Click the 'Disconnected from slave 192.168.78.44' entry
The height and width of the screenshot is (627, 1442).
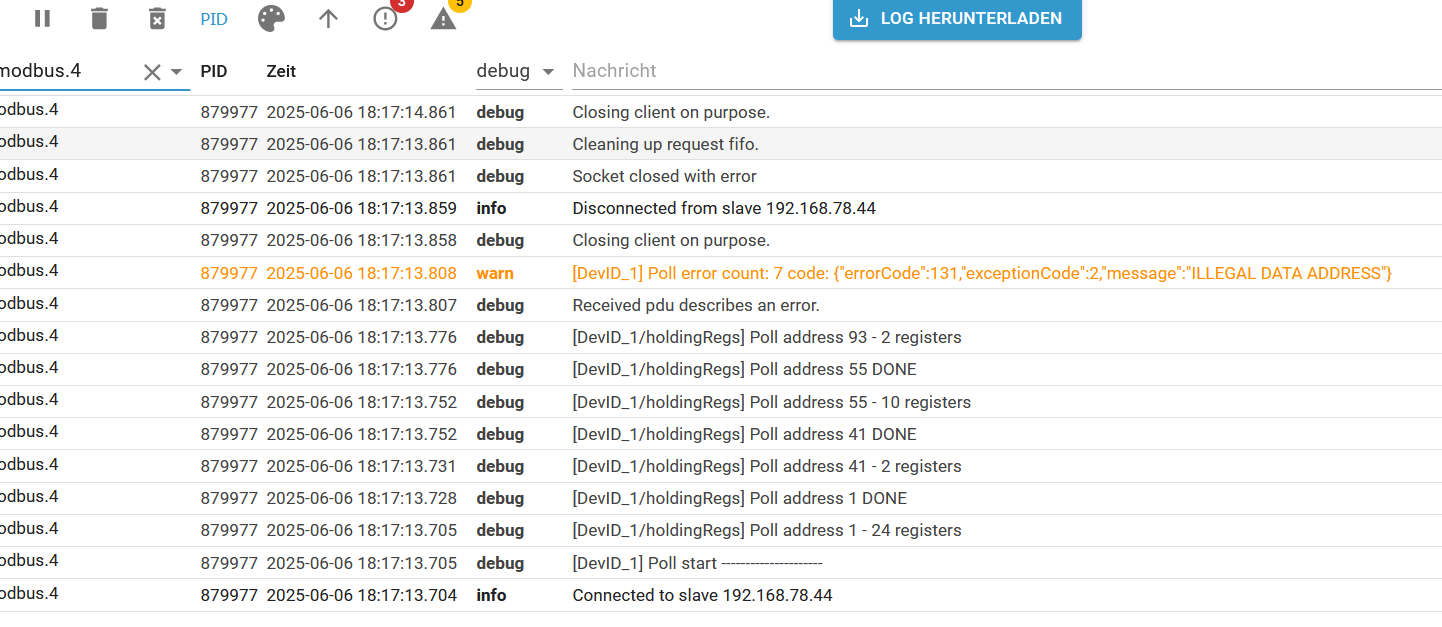click(724, 209)
